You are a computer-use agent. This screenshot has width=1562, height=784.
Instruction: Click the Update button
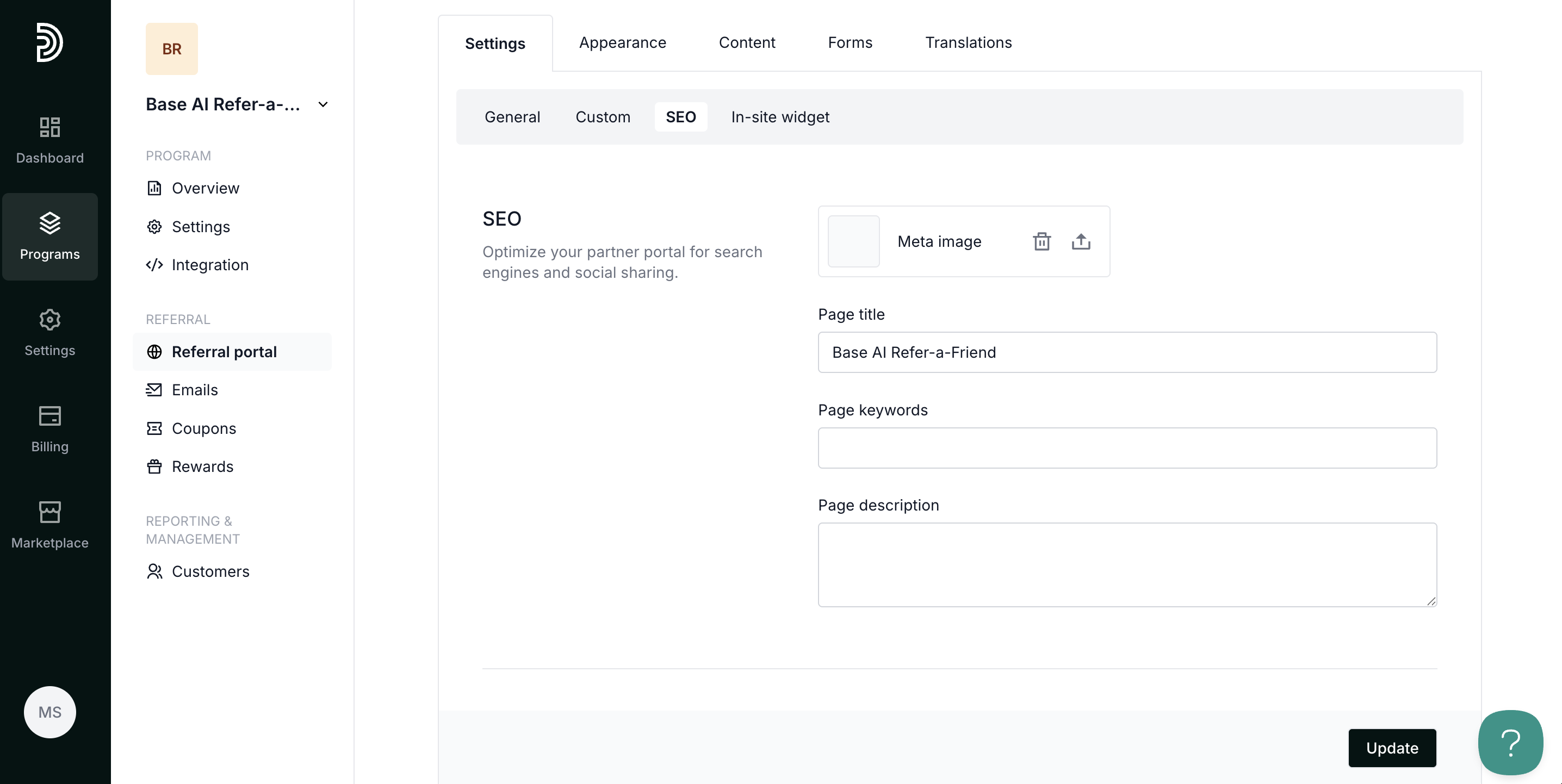click(1392, 748)
